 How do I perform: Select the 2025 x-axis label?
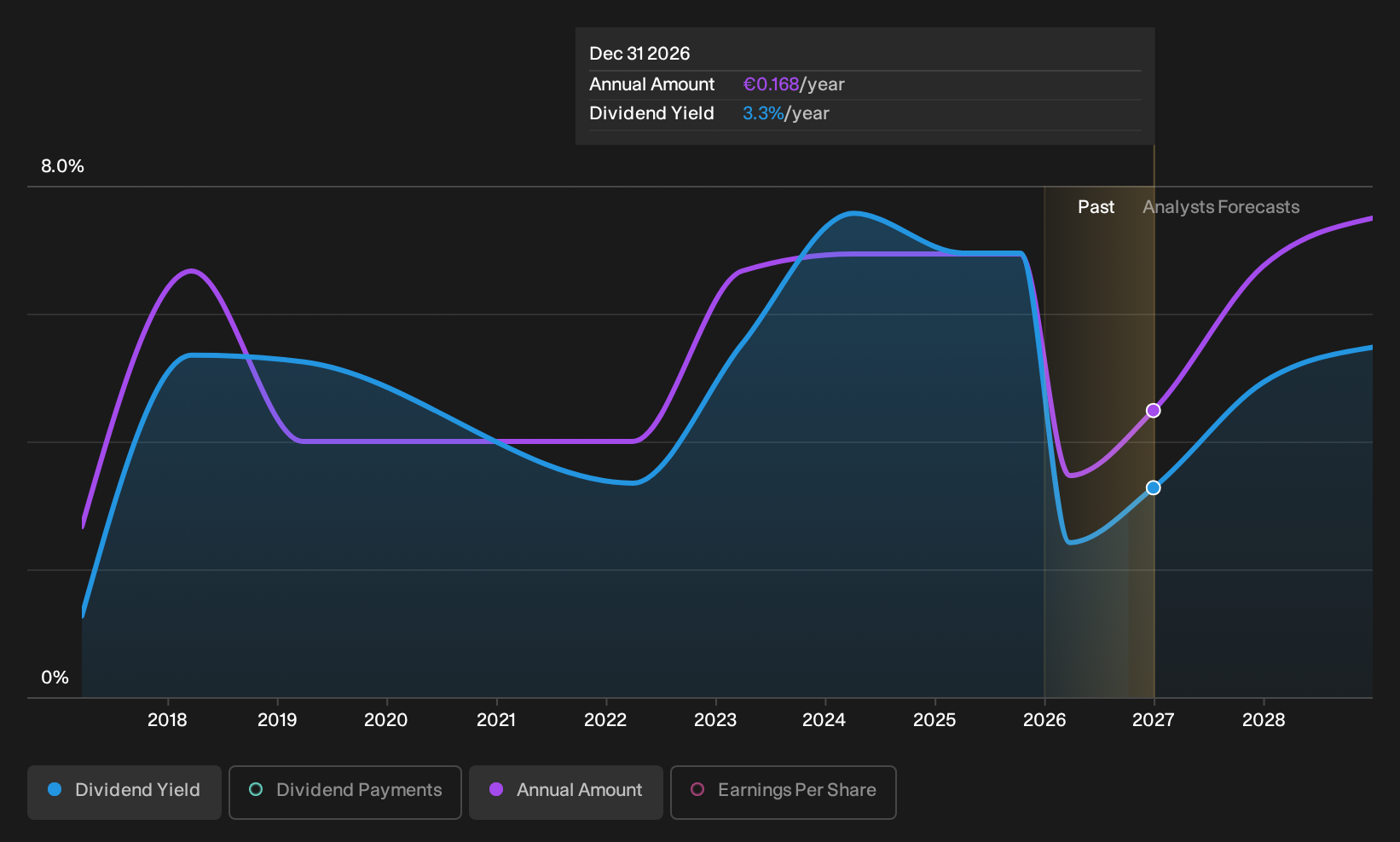tap(934, 720)
